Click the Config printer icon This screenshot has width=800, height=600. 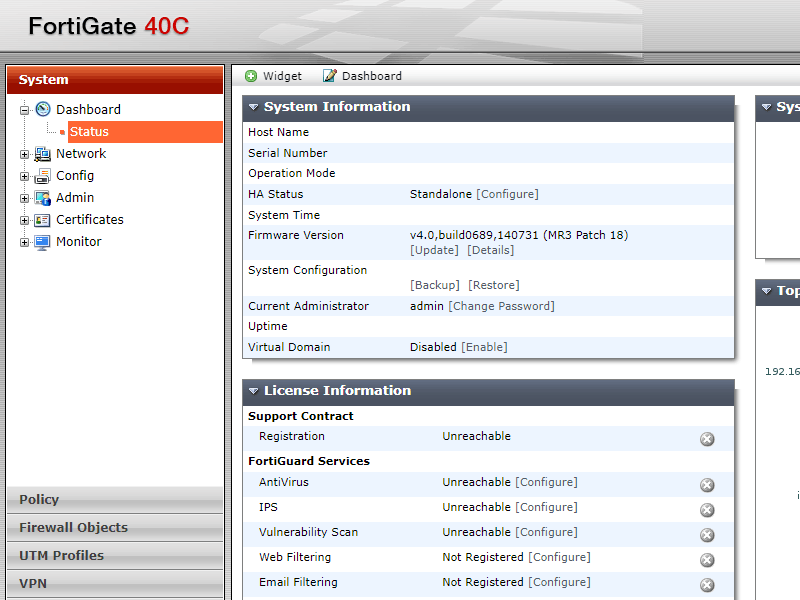[x=42, y=176]
